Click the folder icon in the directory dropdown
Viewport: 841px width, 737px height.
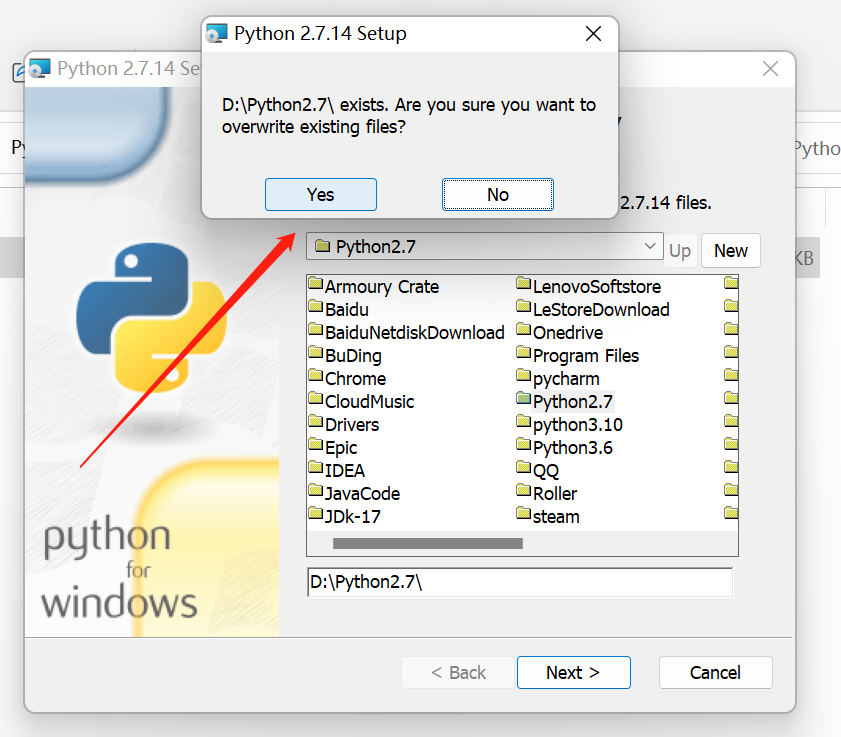(322, 246)
